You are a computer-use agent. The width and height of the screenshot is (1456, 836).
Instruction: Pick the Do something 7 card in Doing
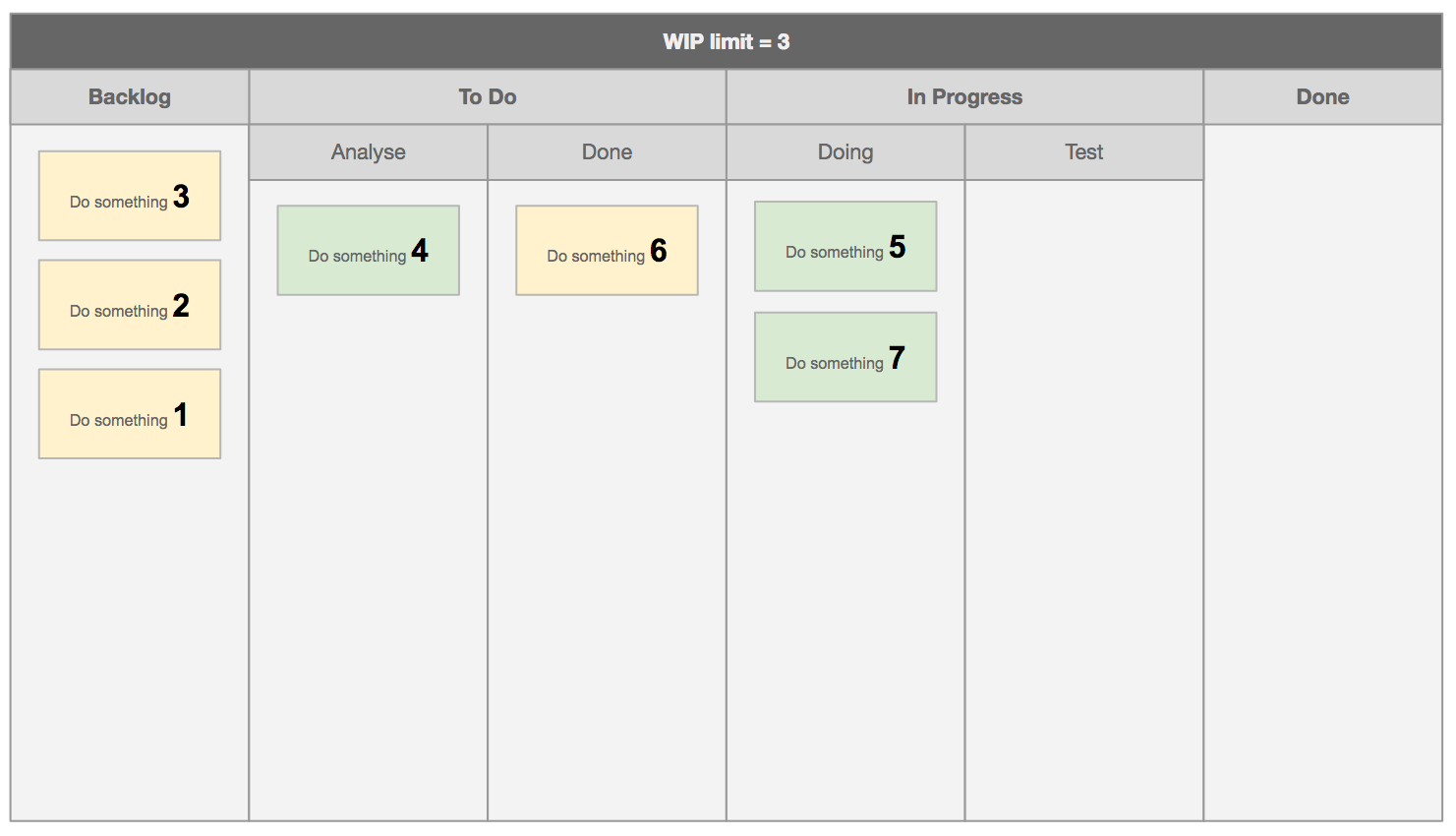pyautogui.click(x=845, y=357)
